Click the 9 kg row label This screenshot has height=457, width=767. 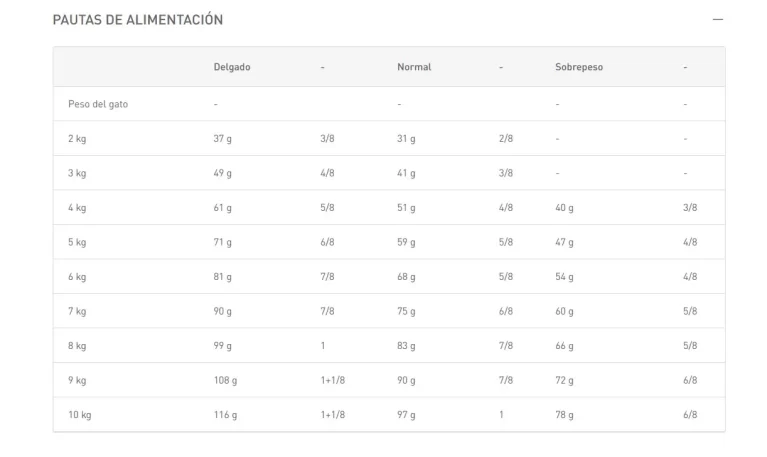coord(77,380)
